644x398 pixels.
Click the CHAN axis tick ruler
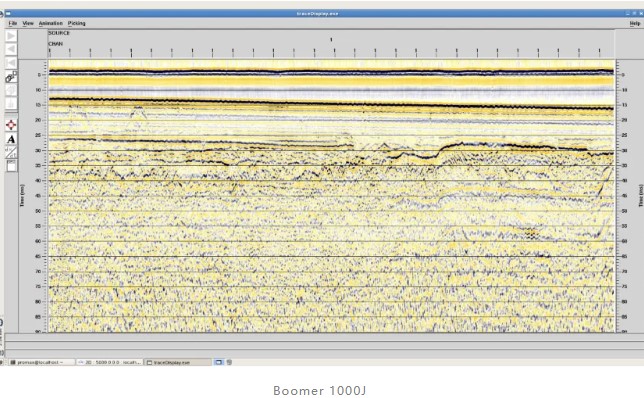pyautogui.click(x=331, y=53)
